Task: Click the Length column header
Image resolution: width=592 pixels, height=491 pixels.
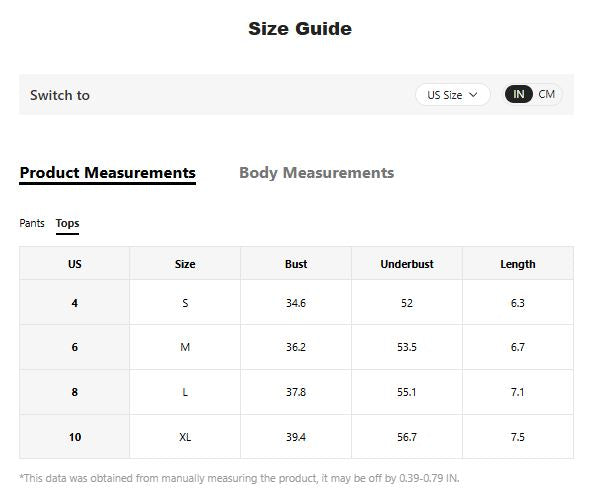Action: 518,264
